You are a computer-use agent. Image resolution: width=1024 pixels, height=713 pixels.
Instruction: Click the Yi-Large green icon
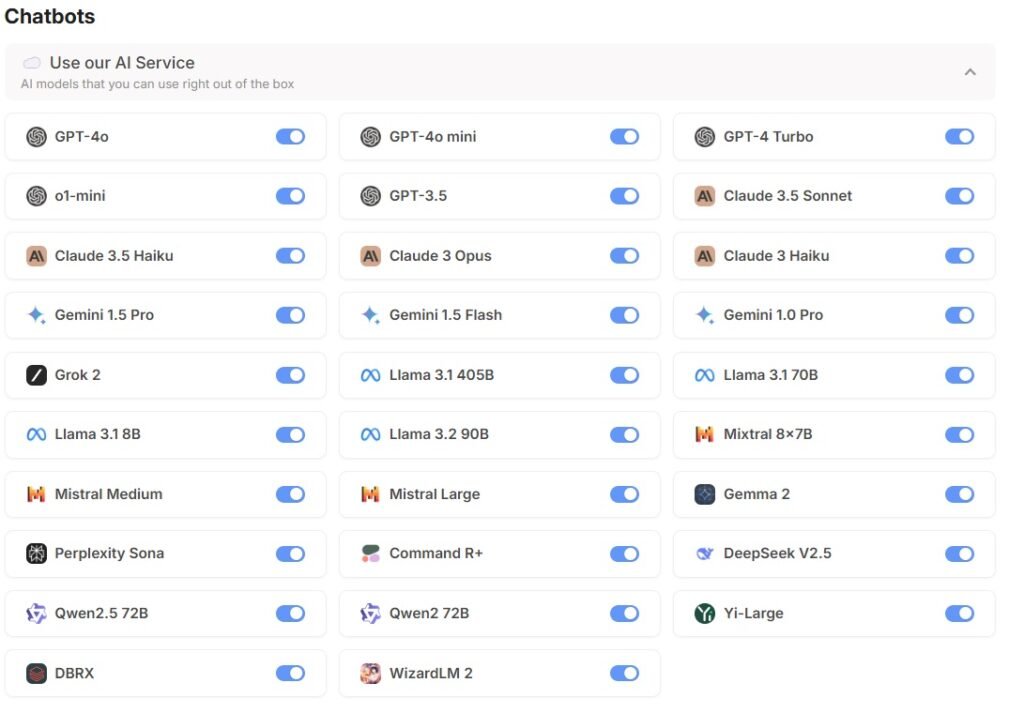click(705, 614)
